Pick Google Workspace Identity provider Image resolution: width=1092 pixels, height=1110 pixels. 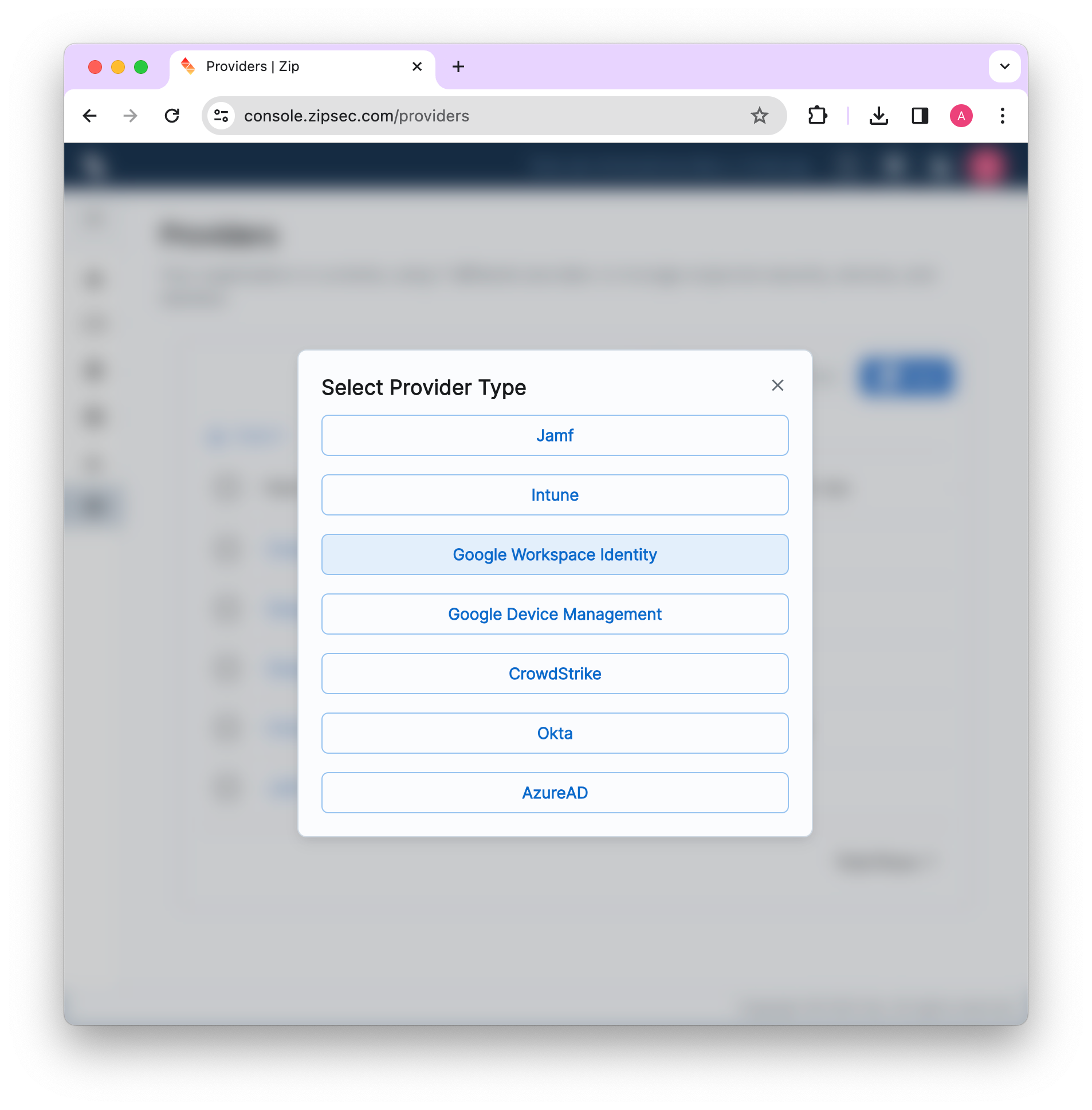pyautogui.click(x=555, y=554)
